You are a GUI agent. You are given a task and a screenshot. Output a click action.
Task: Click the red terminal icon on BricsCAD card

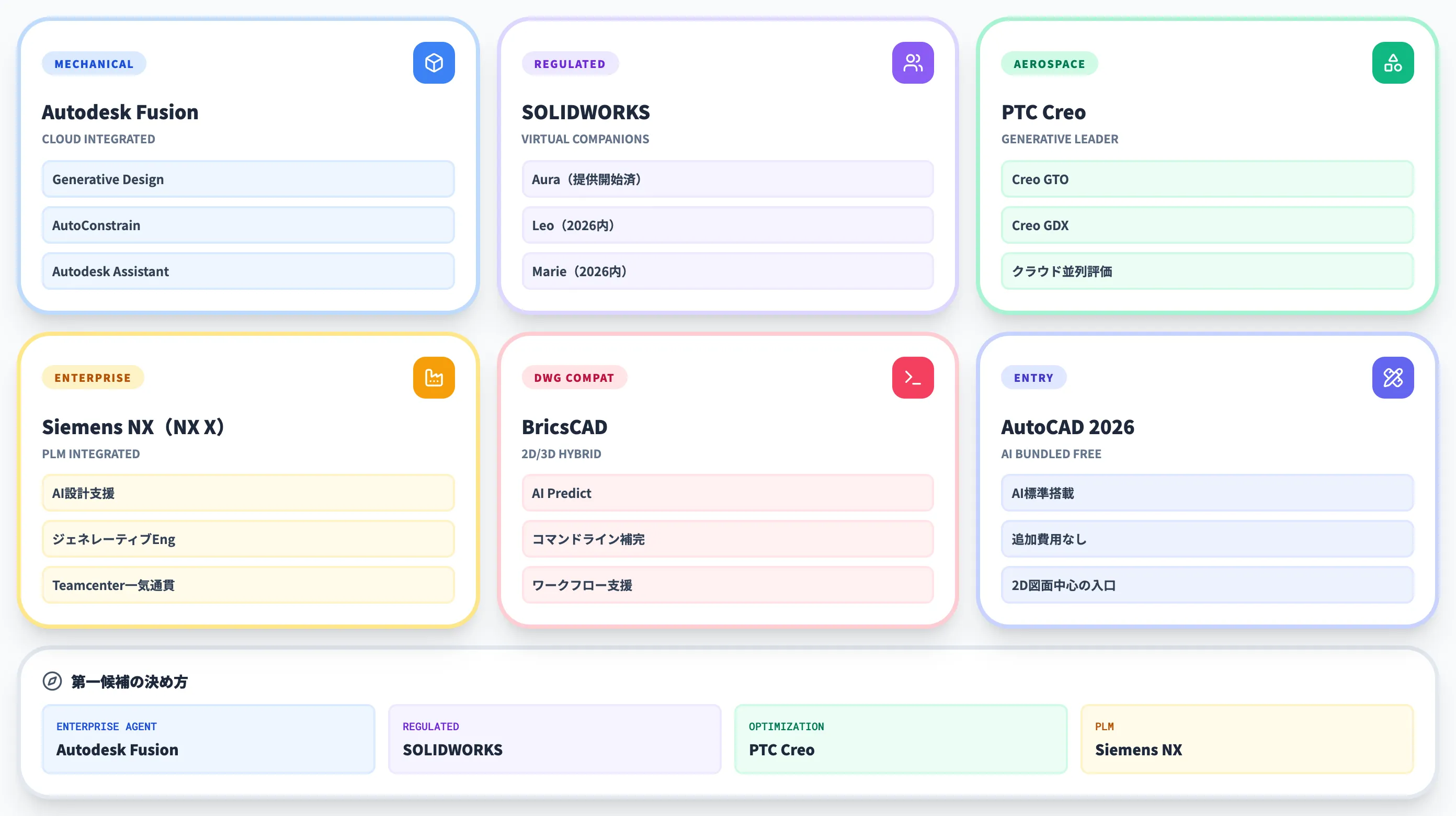click(x=912, y=377)
